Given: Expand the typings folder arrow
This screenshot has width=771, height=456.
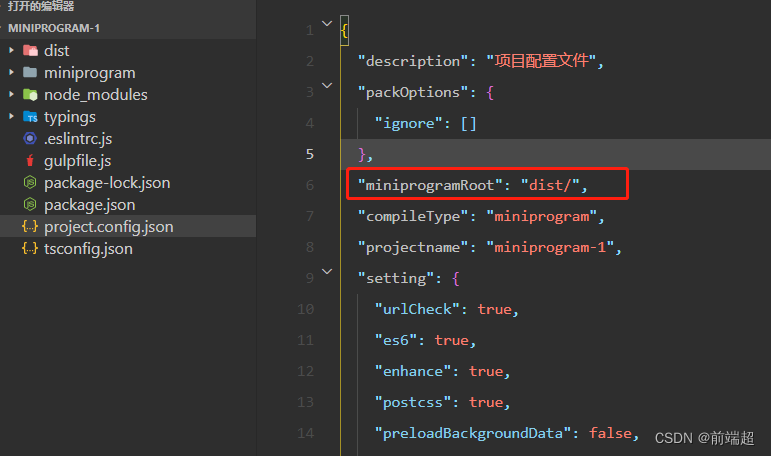Looking at the screenshot, I should point(11,116).
